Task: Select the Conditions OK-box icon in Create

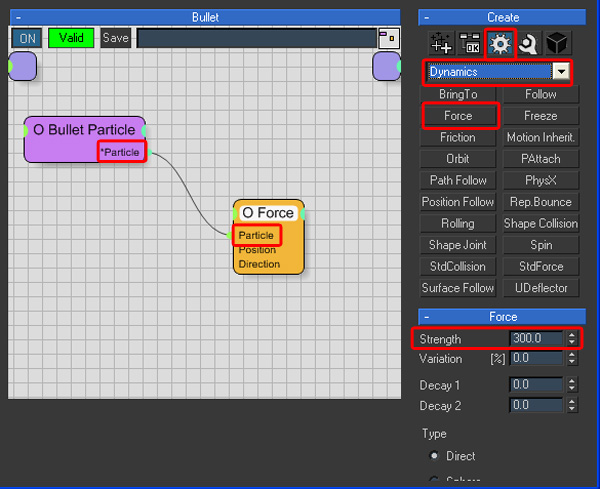Action: coord(470,43)
